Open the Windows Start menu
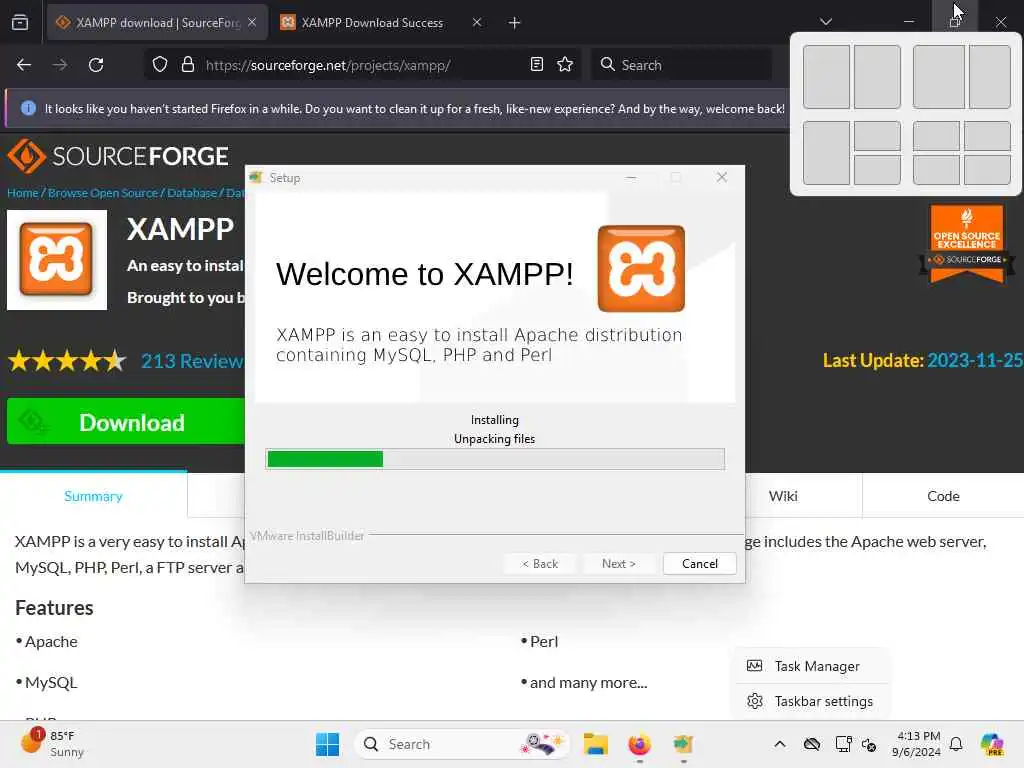1024x768 pixels. [327, 744]
